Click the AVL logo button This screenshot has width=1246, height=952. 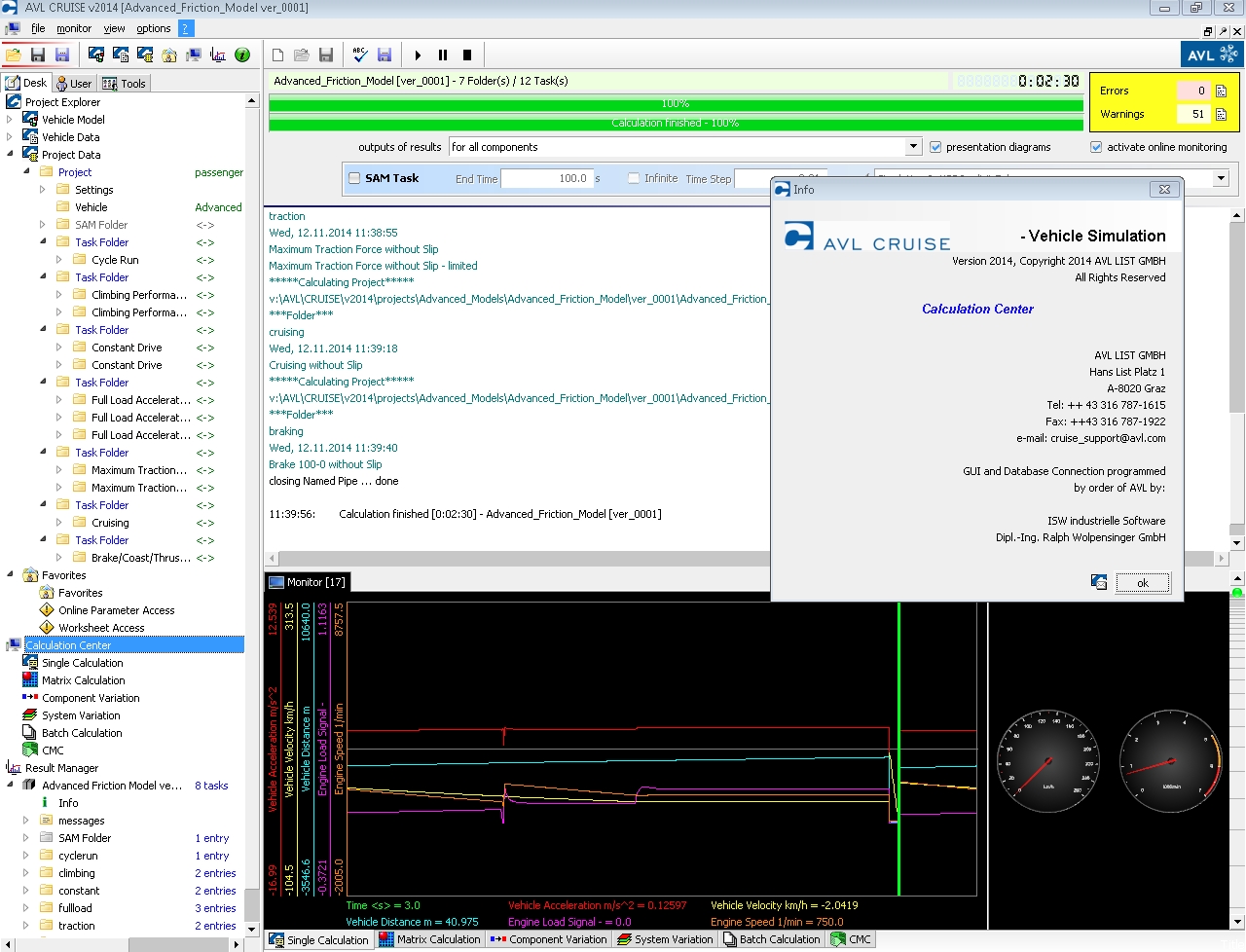[x=1212, y=55]
